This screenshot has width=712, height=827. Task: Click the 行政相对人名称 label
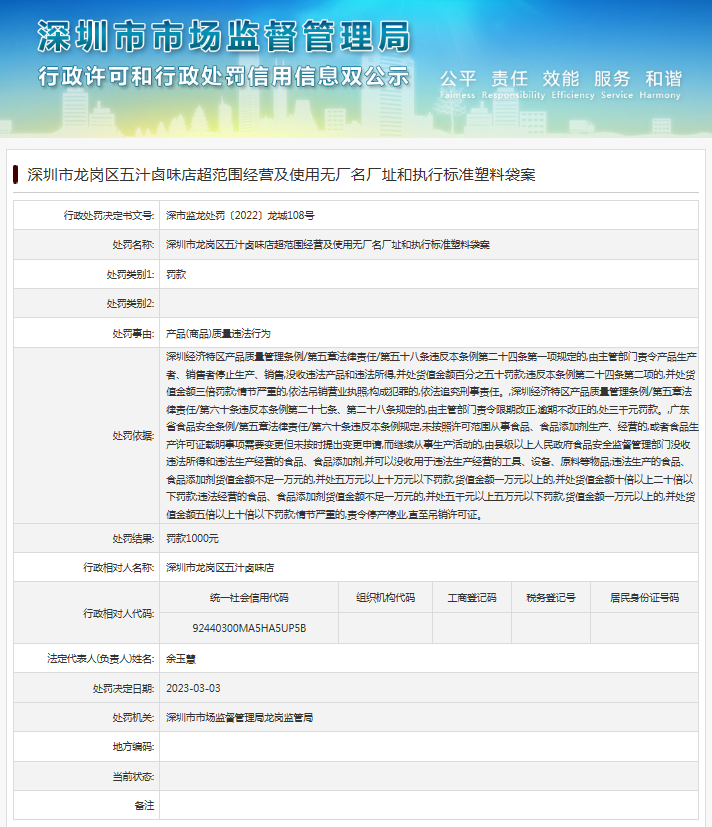[118, 568]
